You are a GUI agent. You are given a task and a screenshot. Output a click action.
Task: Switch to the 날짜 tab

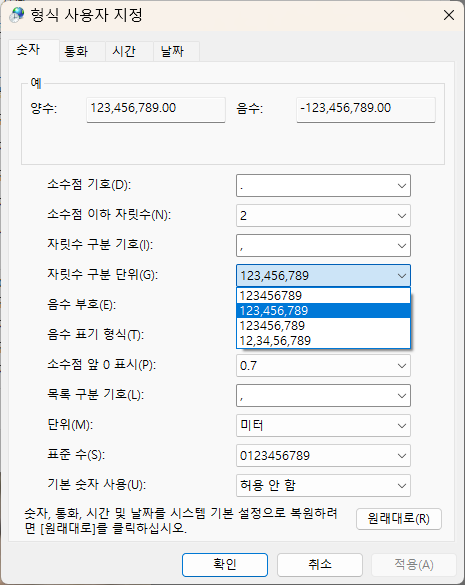[x=176, y=51]
